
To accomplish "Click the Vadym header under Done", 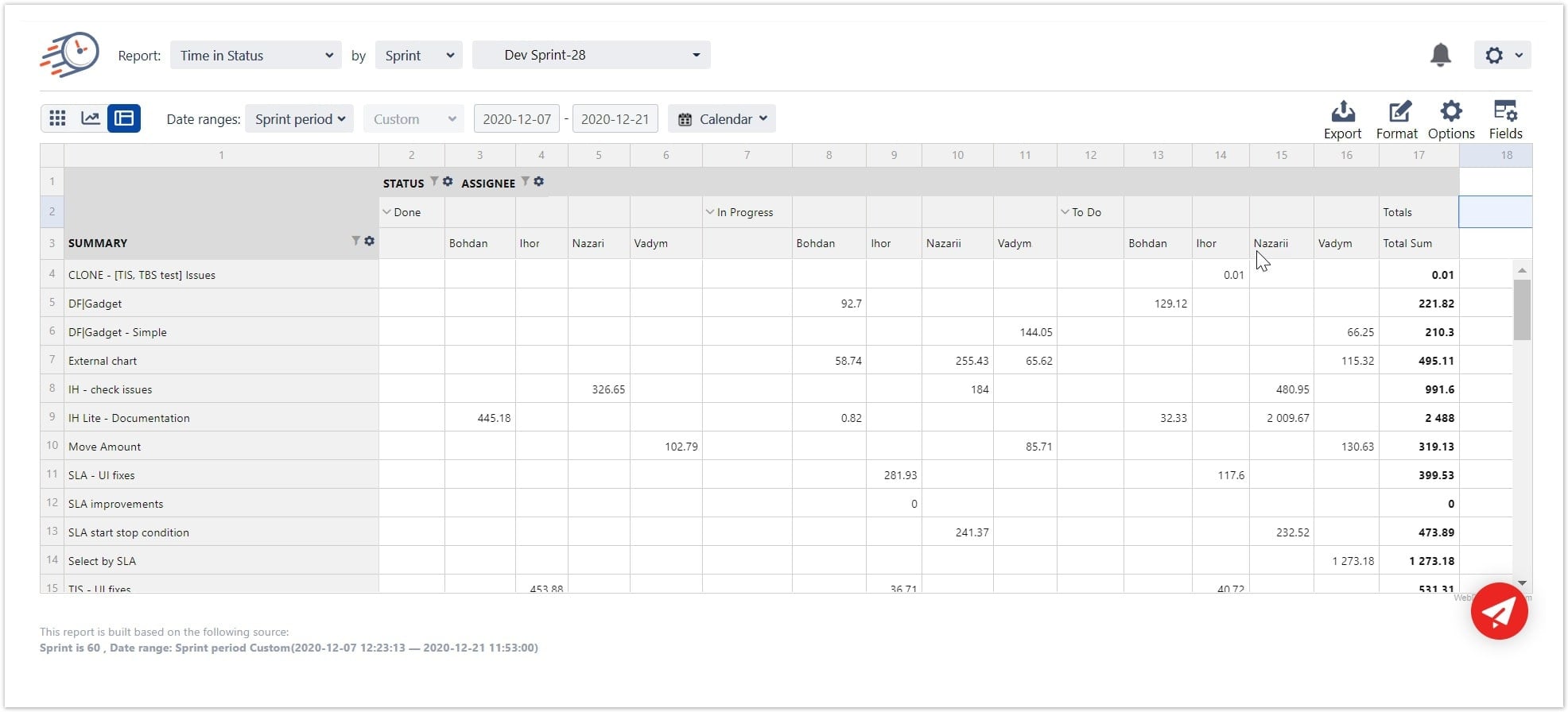I will [666, 243].
